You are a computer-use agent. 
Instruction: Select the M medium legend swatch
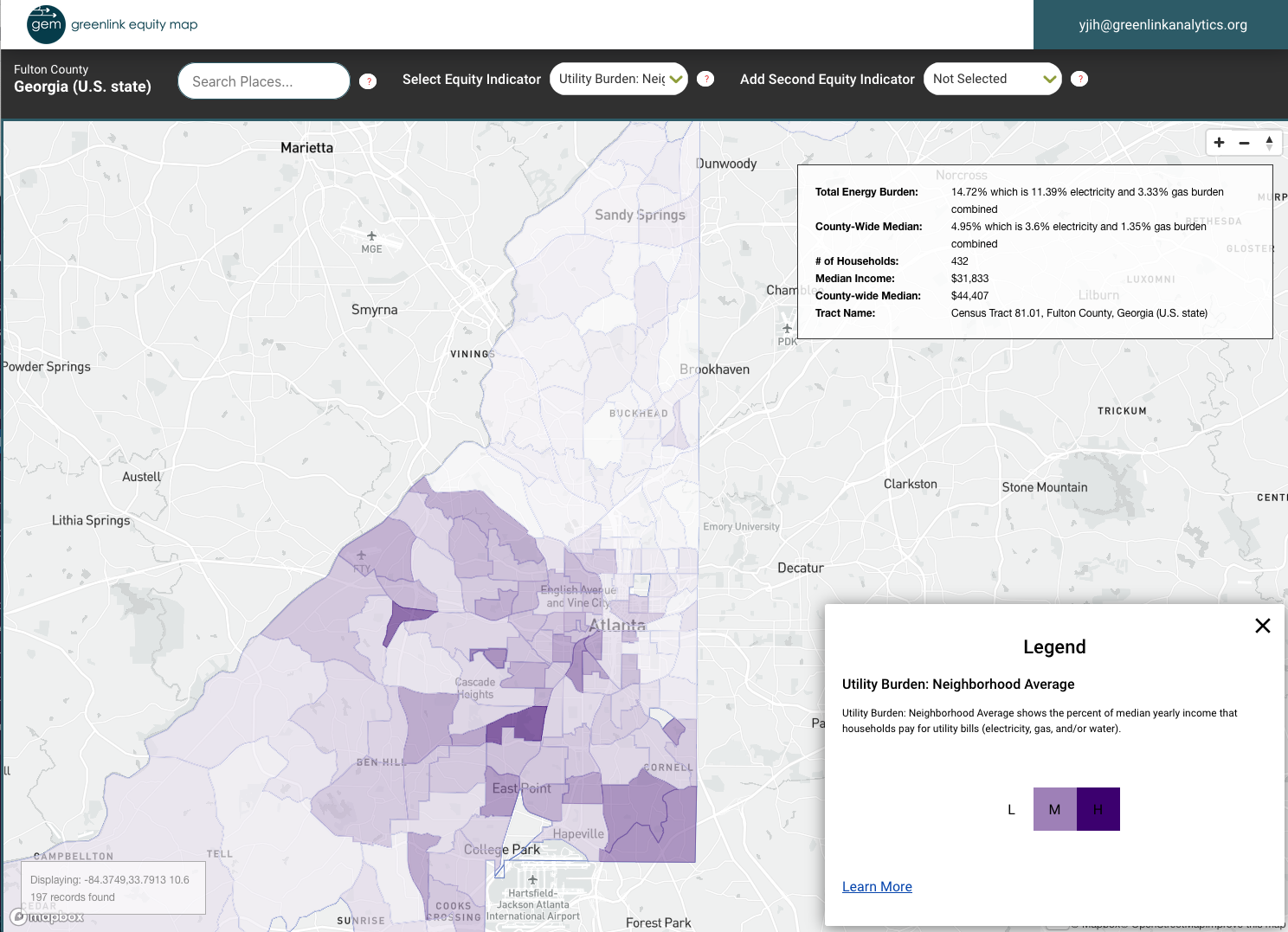click(1054, 809)
